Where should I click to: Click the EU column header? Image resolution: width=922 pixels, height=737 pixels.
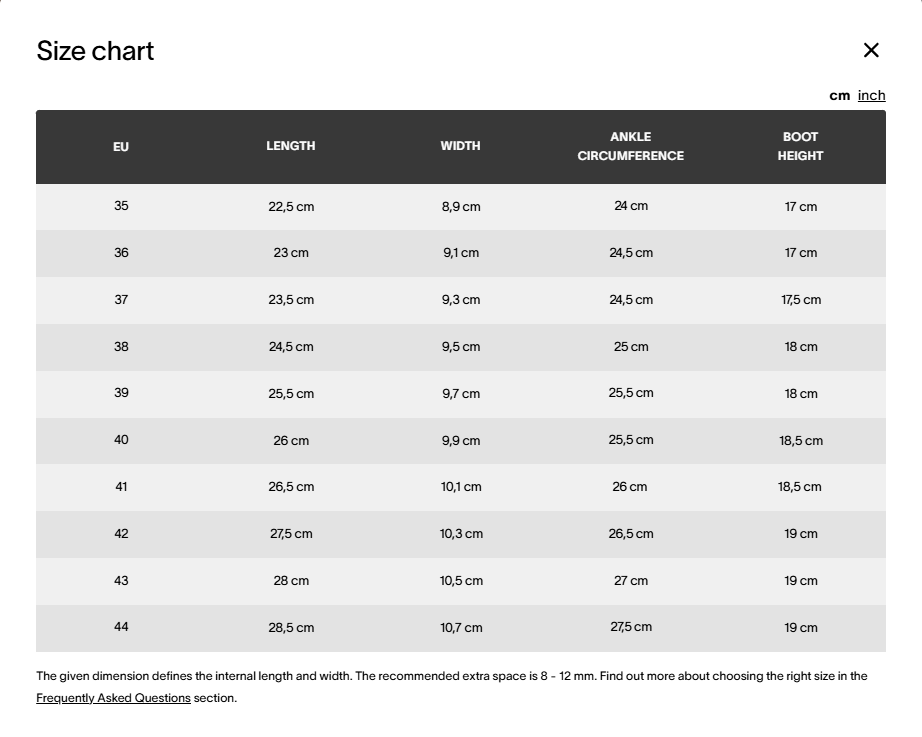(121, 146)
